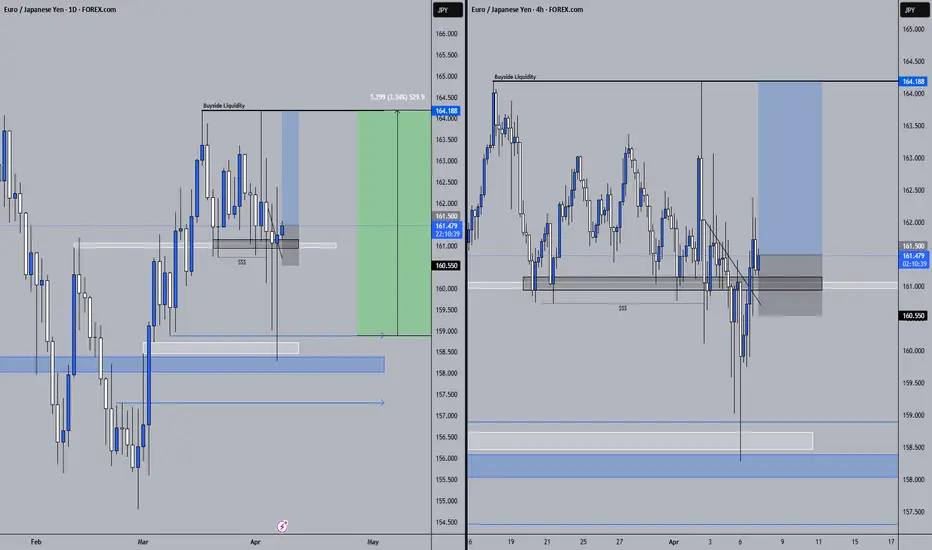Open JPY currency selector on the 4h chart
This screenshot has height=550, width=932.
(914, 10)
